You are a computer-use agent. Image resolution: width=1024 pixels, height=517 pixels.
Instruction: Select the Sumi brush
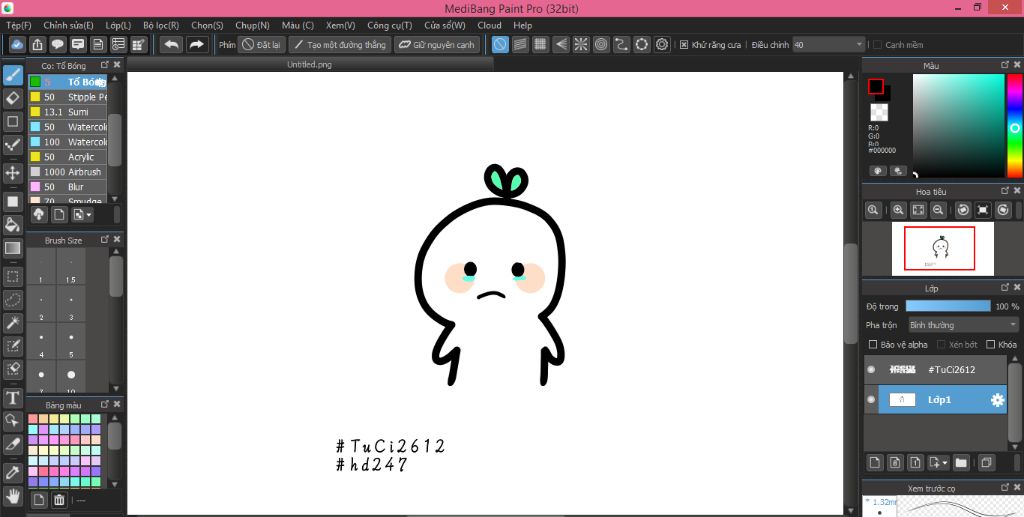(x=67, y=112)
